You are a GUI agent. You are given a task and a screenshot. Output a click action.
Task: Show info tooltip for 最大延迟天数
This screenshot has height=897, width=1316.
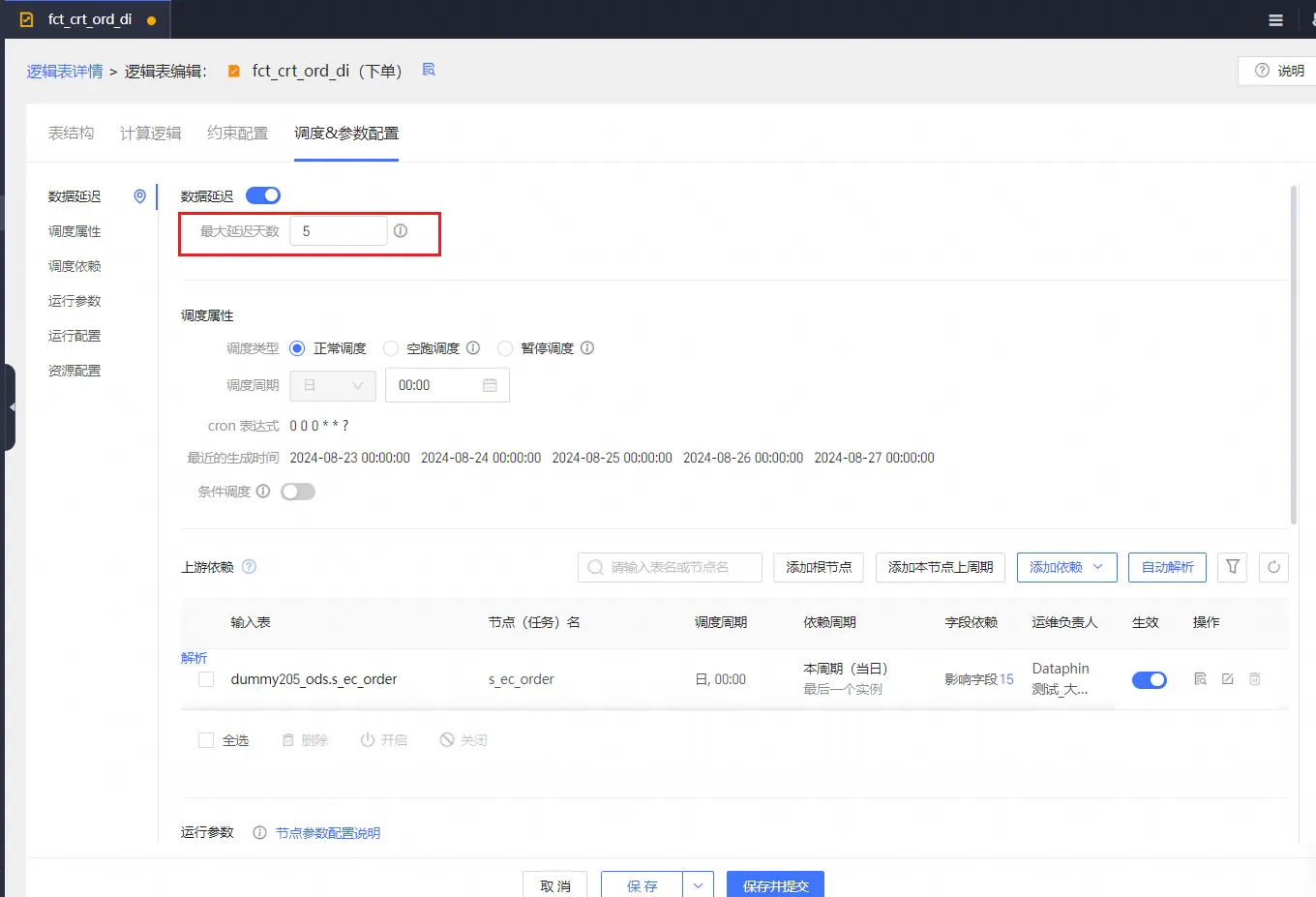401,231
